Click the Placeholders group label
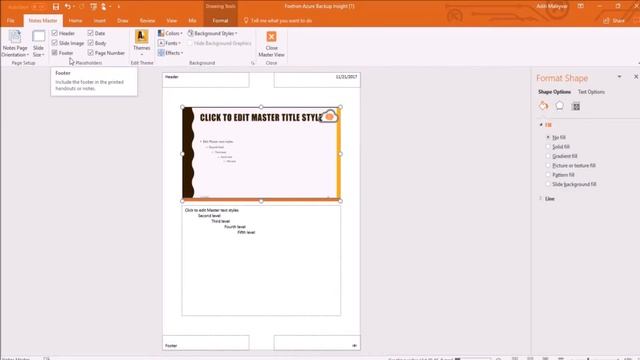This screenshot has height=360, width=640. (89, 63)
